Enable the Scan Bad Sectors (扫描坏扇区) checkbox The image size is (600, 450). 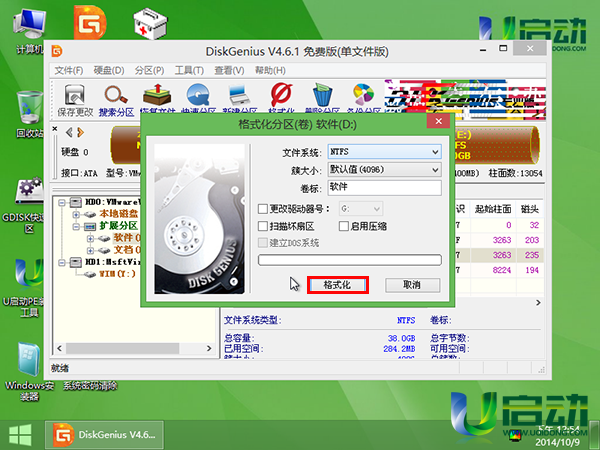(x=263, y=226)
